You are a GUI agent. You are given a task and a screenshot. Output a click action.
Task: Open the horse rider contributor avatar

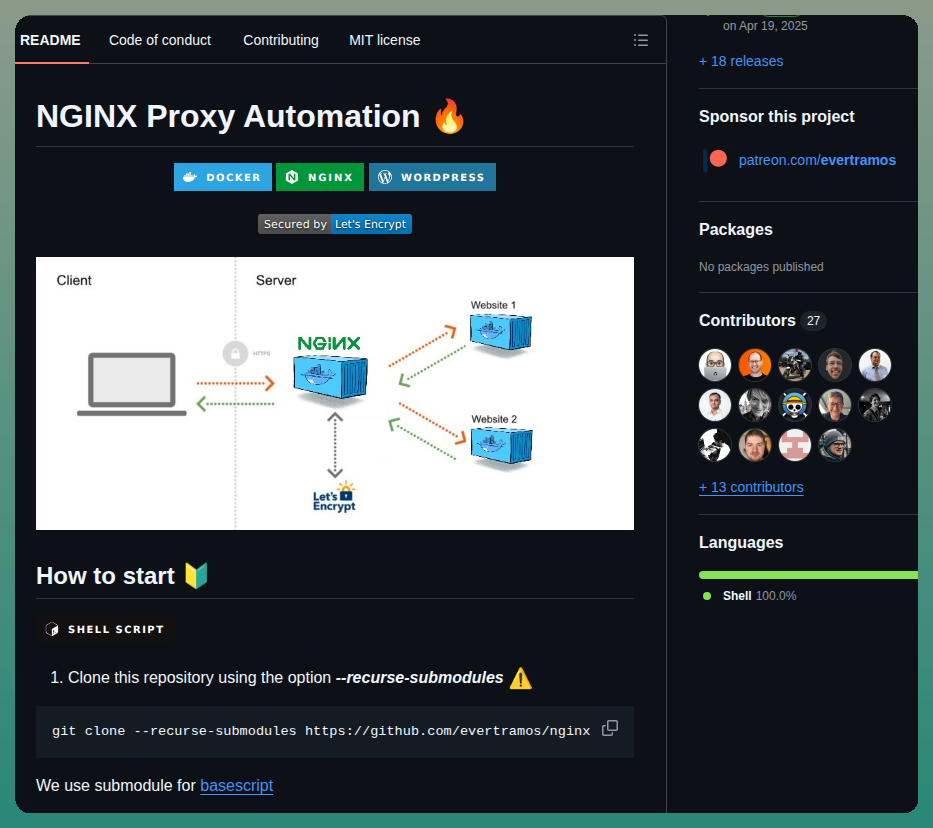795,365
